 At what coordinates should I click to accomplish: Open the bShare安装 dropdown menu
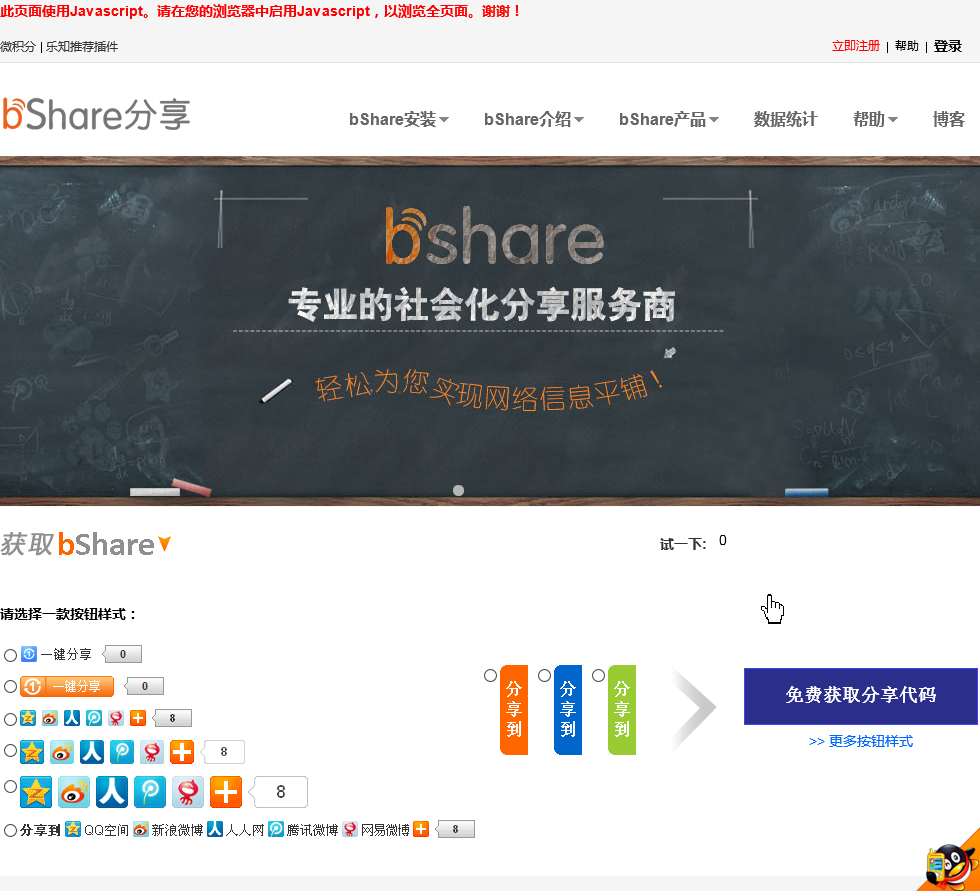pos(399,119)
